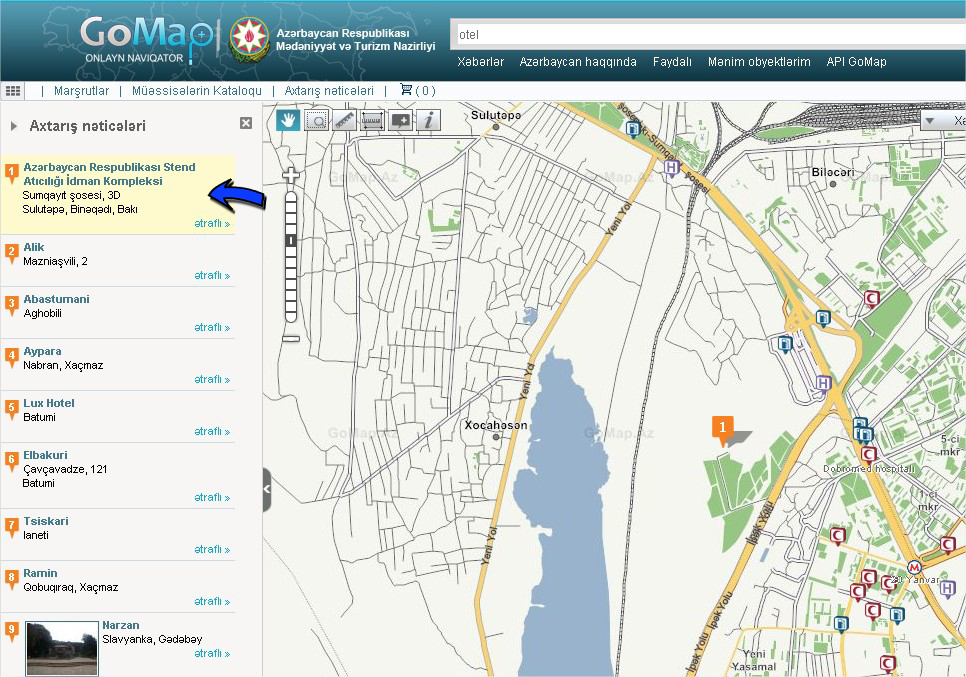Click the plus zoom in button
The height and width of the screenshot is (677, 966).
pyautogui.click(x=291, y=175)
